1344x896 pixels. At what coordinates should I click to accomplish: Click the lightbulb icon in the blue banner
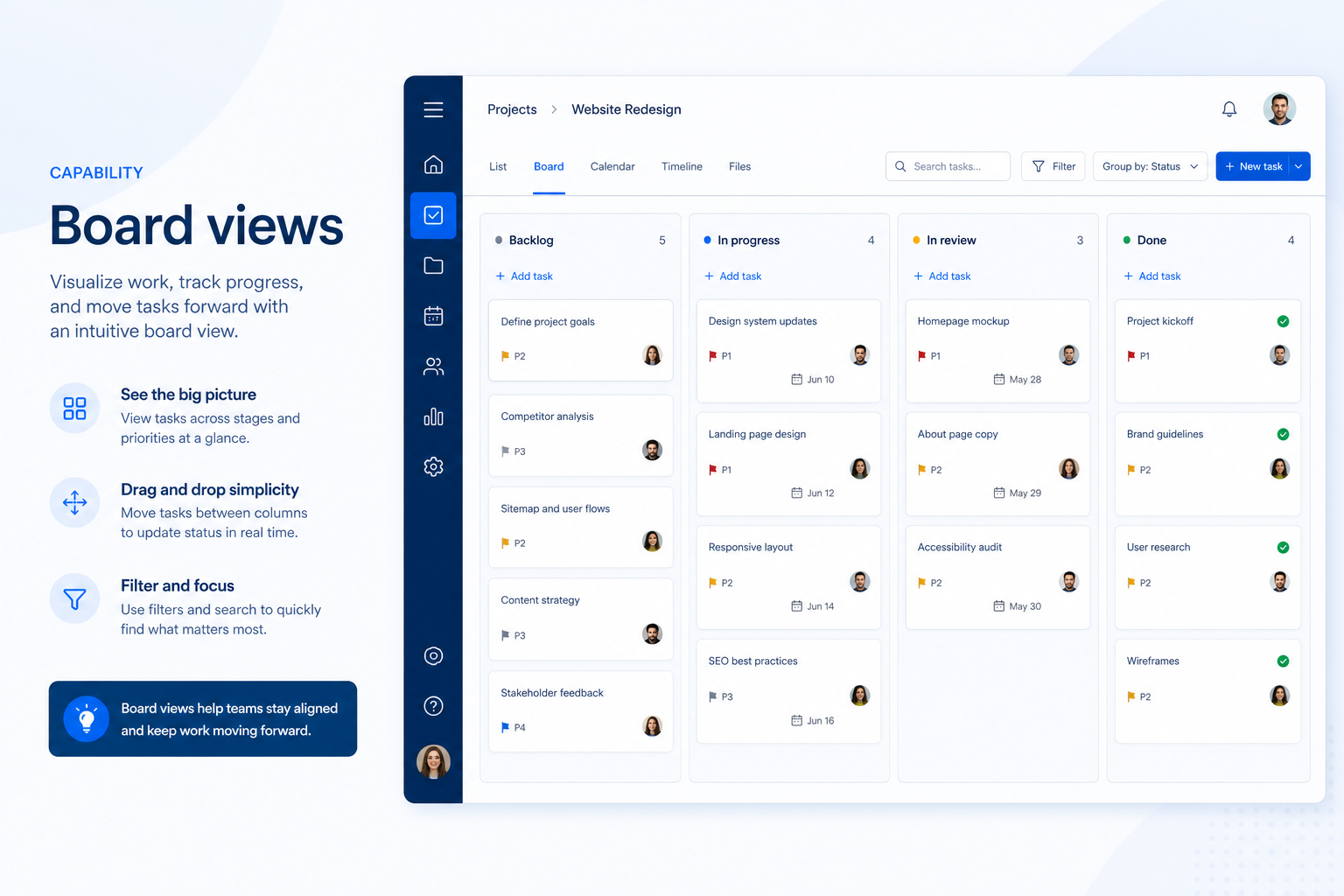[86, 719]
